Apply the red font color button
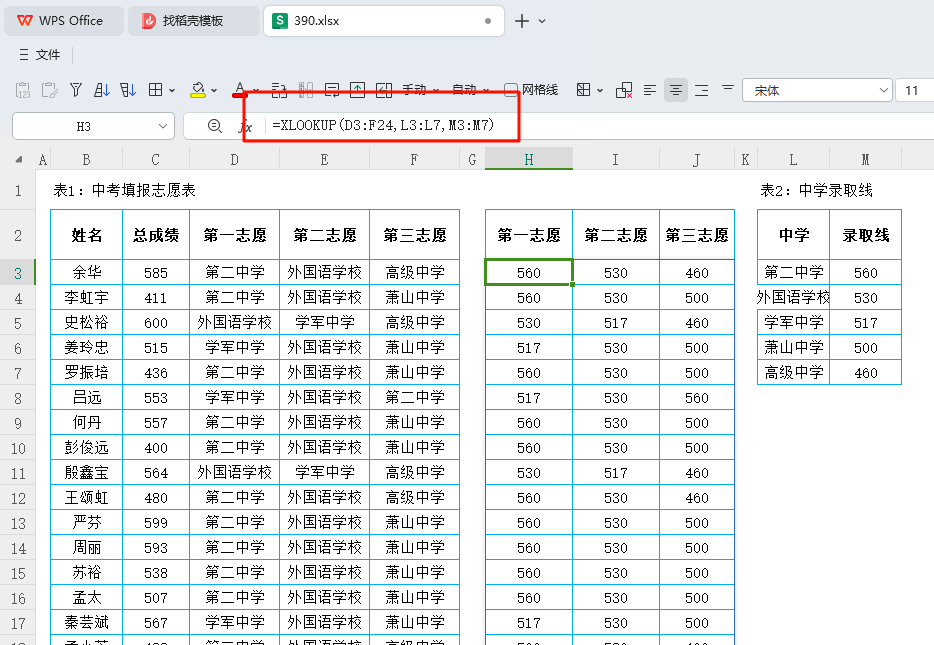Screen dimensions: 934x645 pos(240,90)
